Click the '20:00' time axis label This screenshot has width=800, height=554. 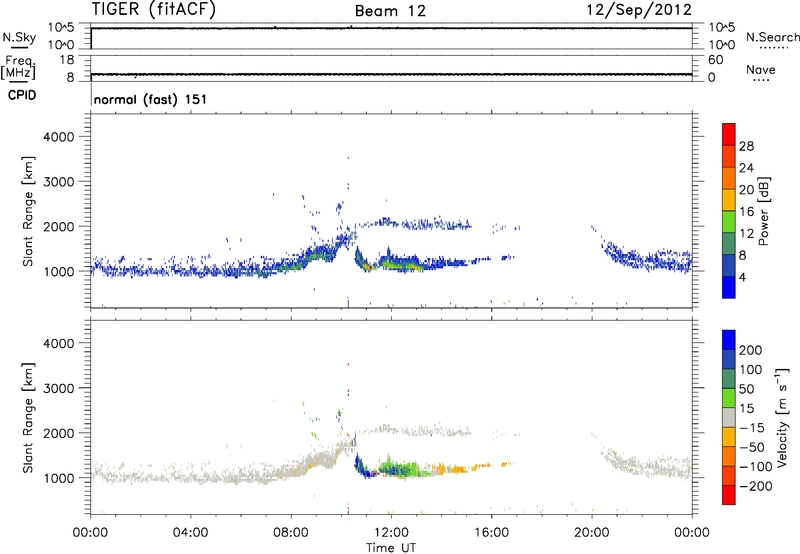click(x=592, y=533)
